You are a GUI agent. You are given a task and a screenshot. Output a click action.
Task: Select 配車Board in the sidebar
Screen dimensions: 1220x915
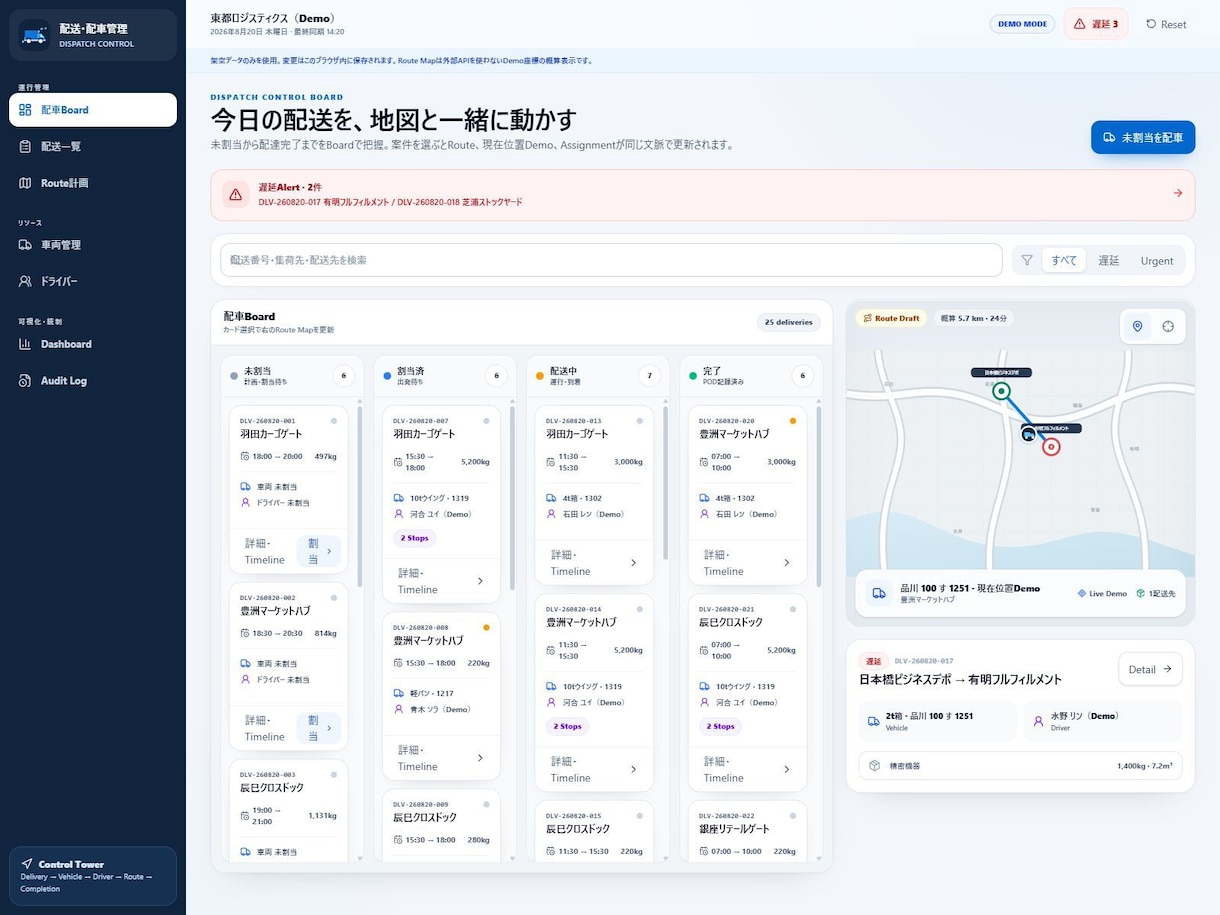click(x=93, y=110)
